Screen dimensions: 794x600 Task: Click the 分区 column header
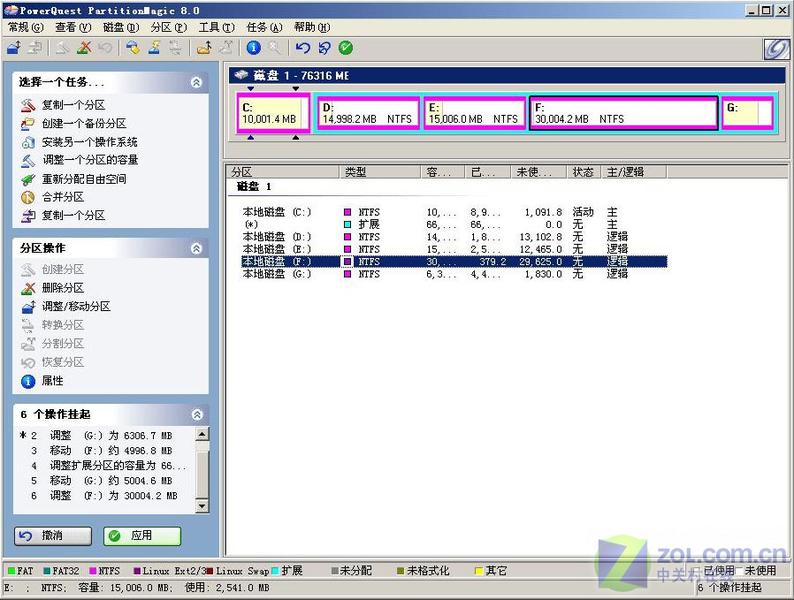pos(283,172)
